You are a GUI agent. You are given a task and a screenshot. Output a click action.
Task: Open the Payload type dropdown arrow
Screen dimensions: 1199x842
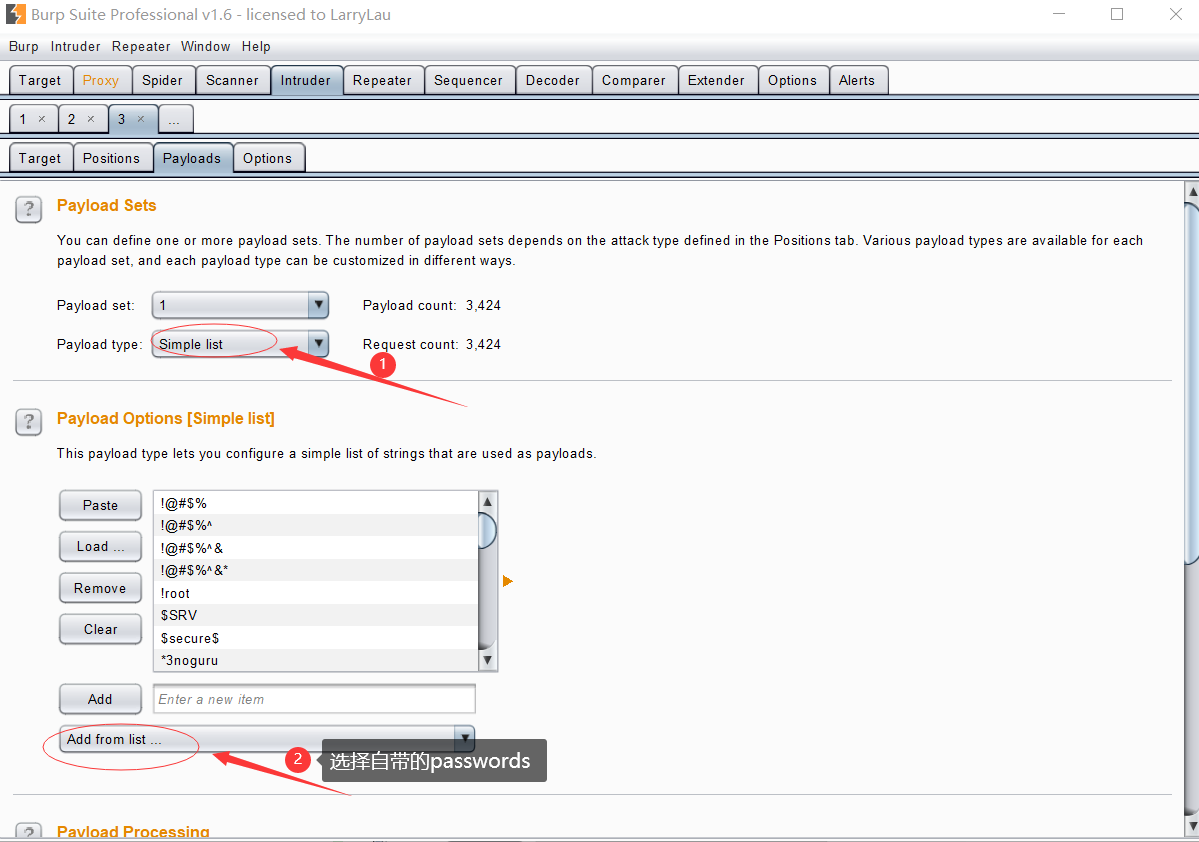318,344
